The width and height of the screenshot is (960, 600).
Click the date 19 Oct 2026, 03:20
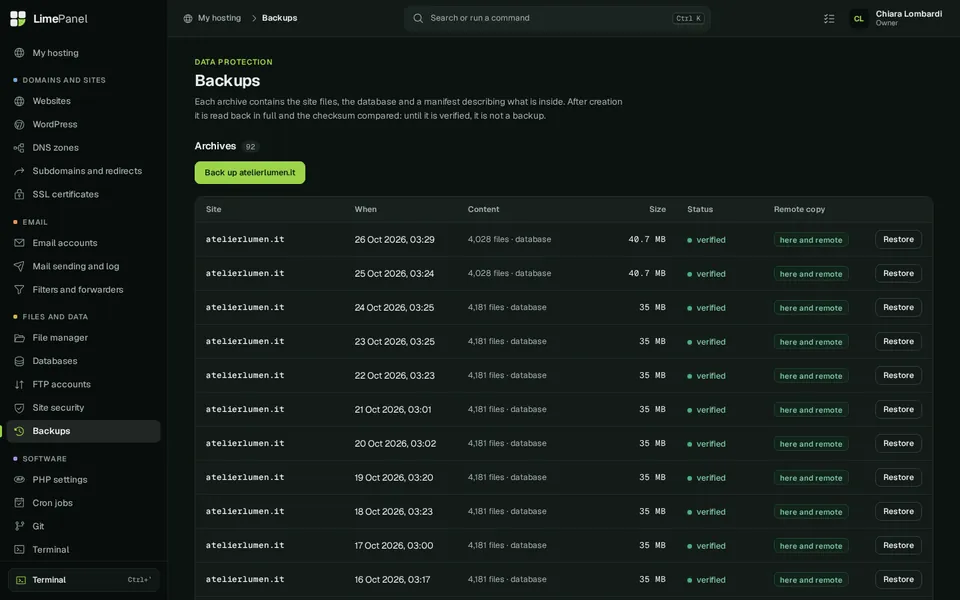point(394,478)
